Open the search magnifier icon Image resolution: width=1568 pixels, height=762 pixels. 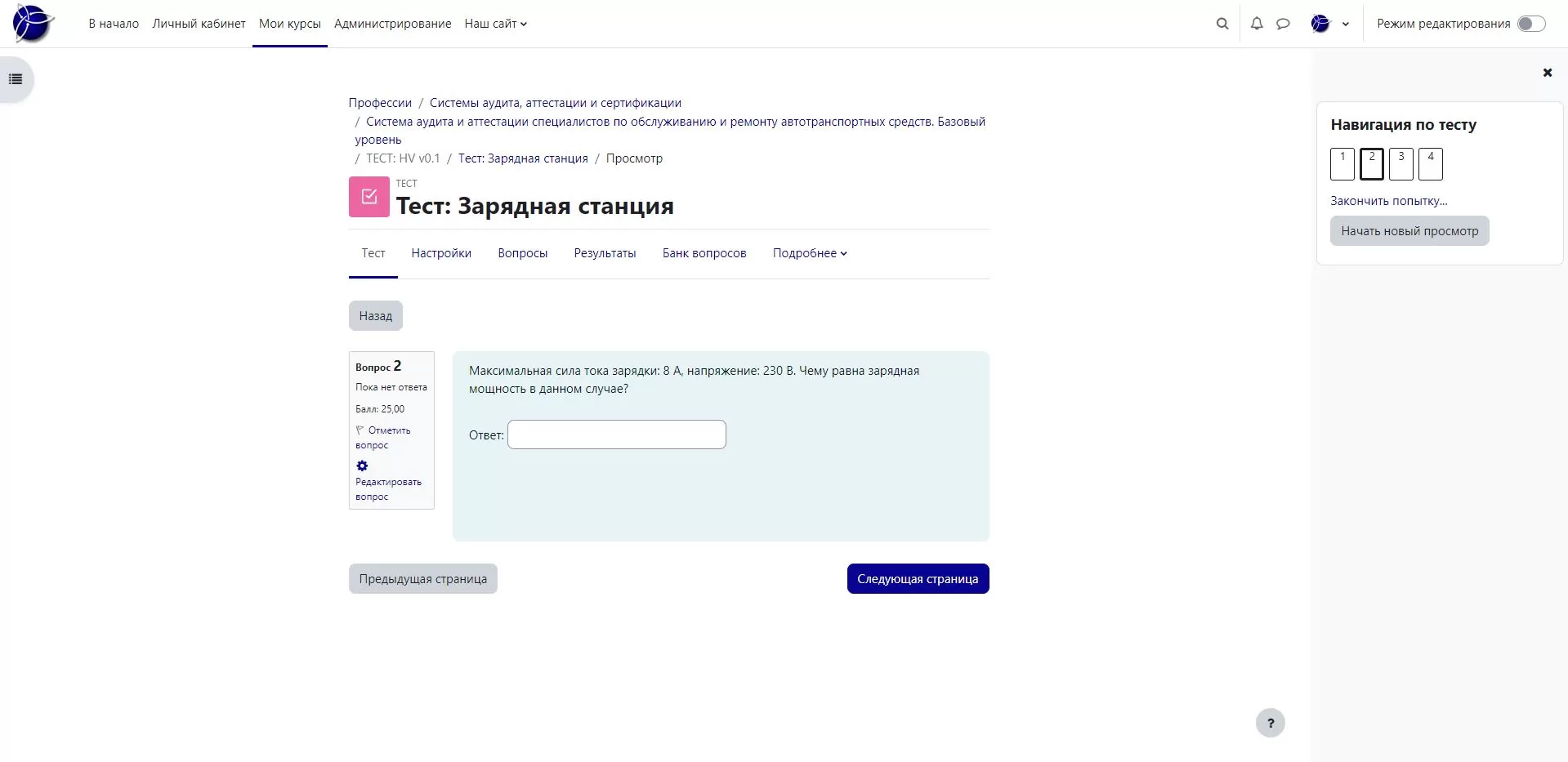click(x=1222, y=24)
